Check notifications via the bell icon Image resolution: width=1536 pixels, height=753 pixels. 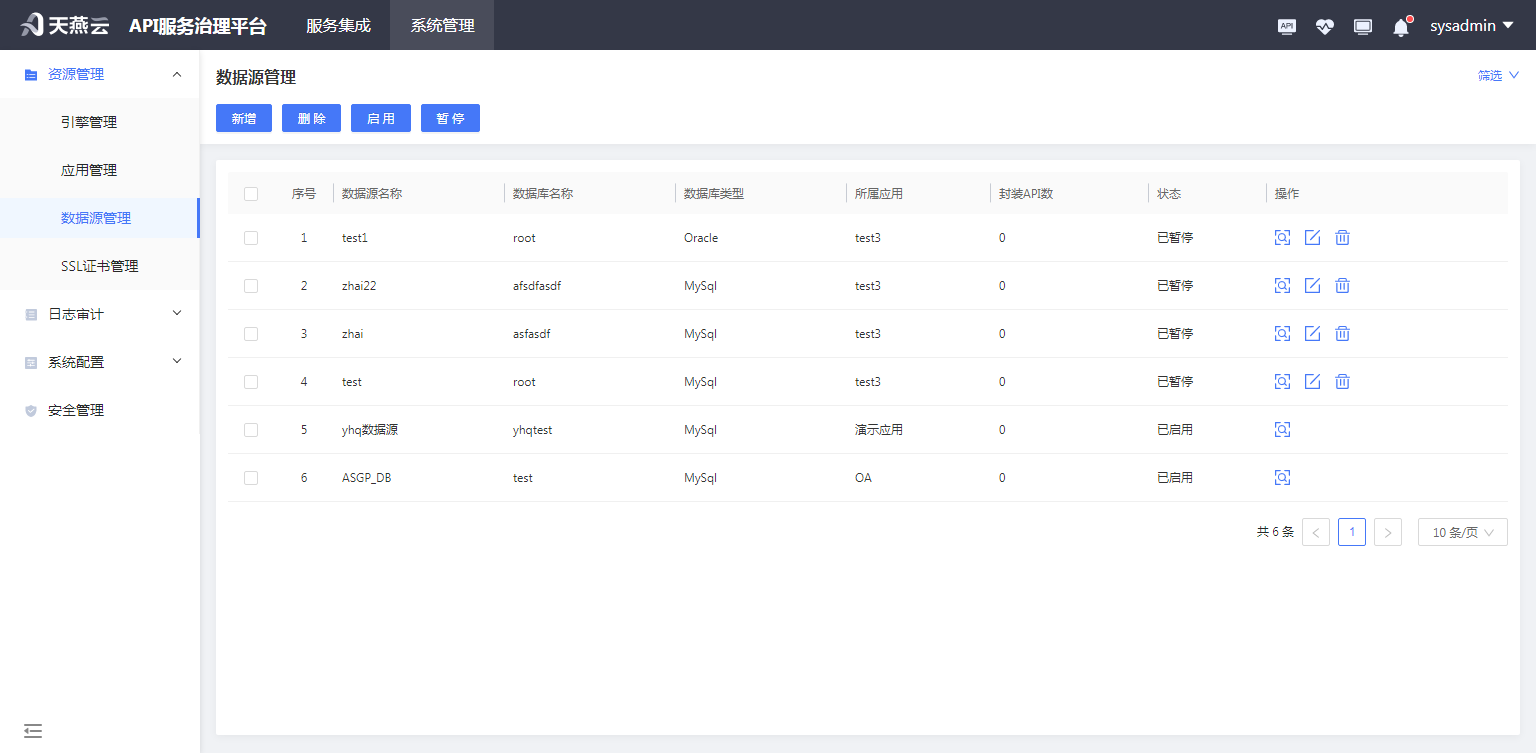point(1400,27)
